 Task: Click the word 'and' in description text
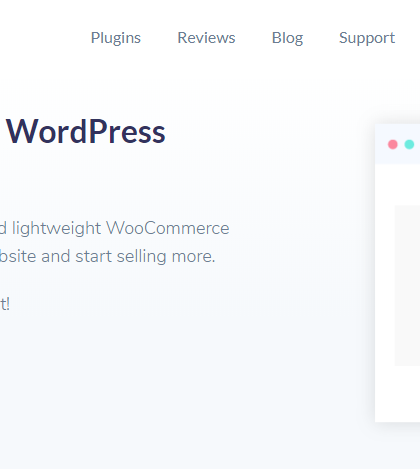(x=56, y=257)
